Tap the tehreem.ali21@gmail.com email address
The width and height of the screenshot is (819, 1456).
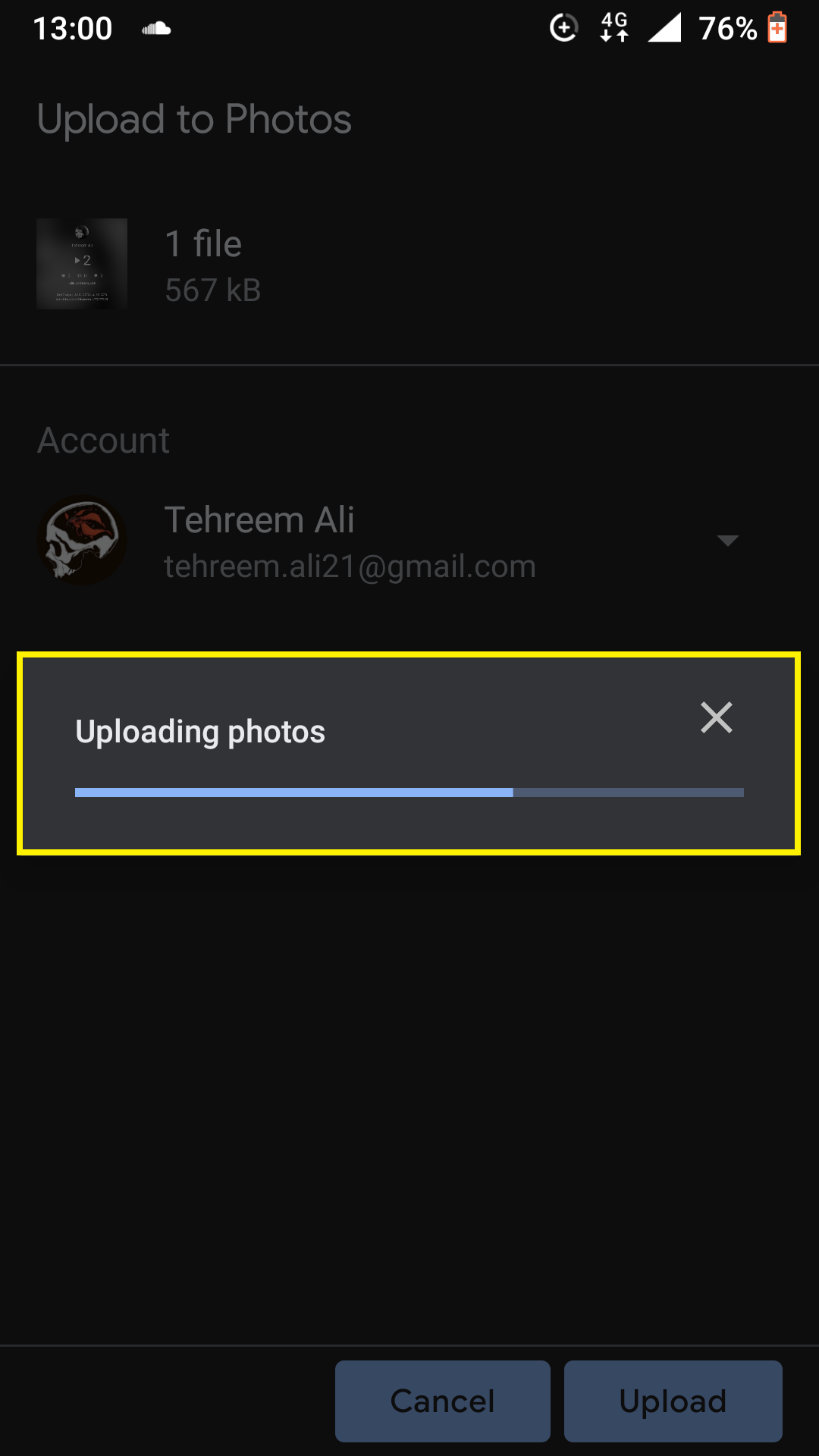coord(350,566)
